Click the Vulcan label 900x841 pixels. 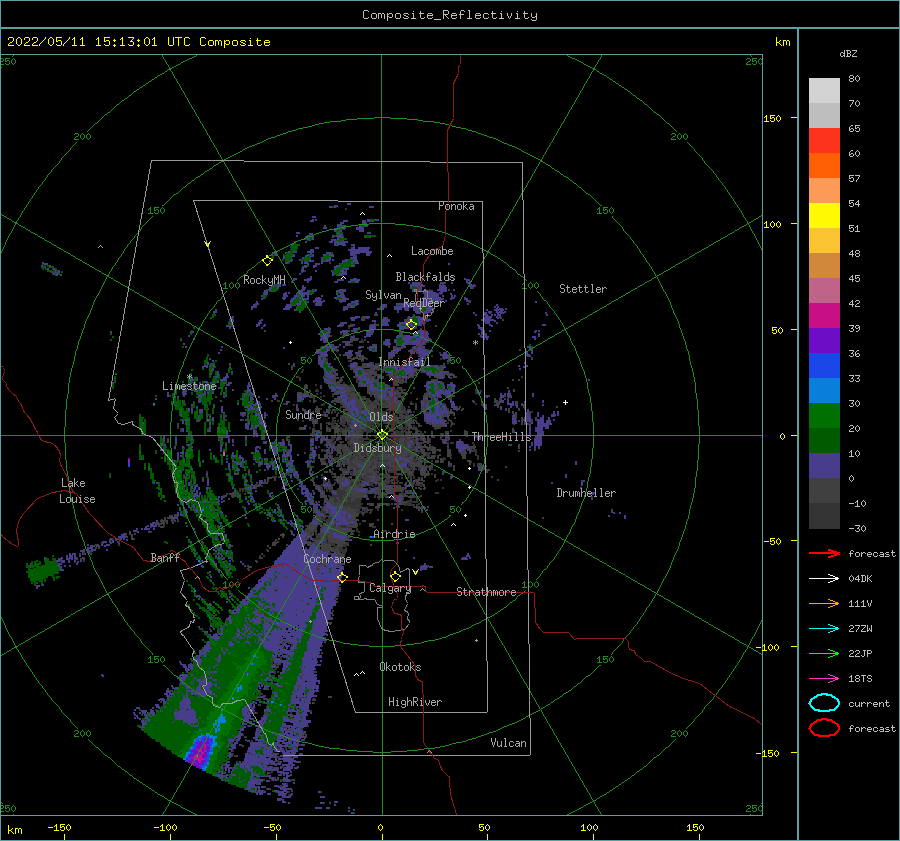click(x=509, y=743)
